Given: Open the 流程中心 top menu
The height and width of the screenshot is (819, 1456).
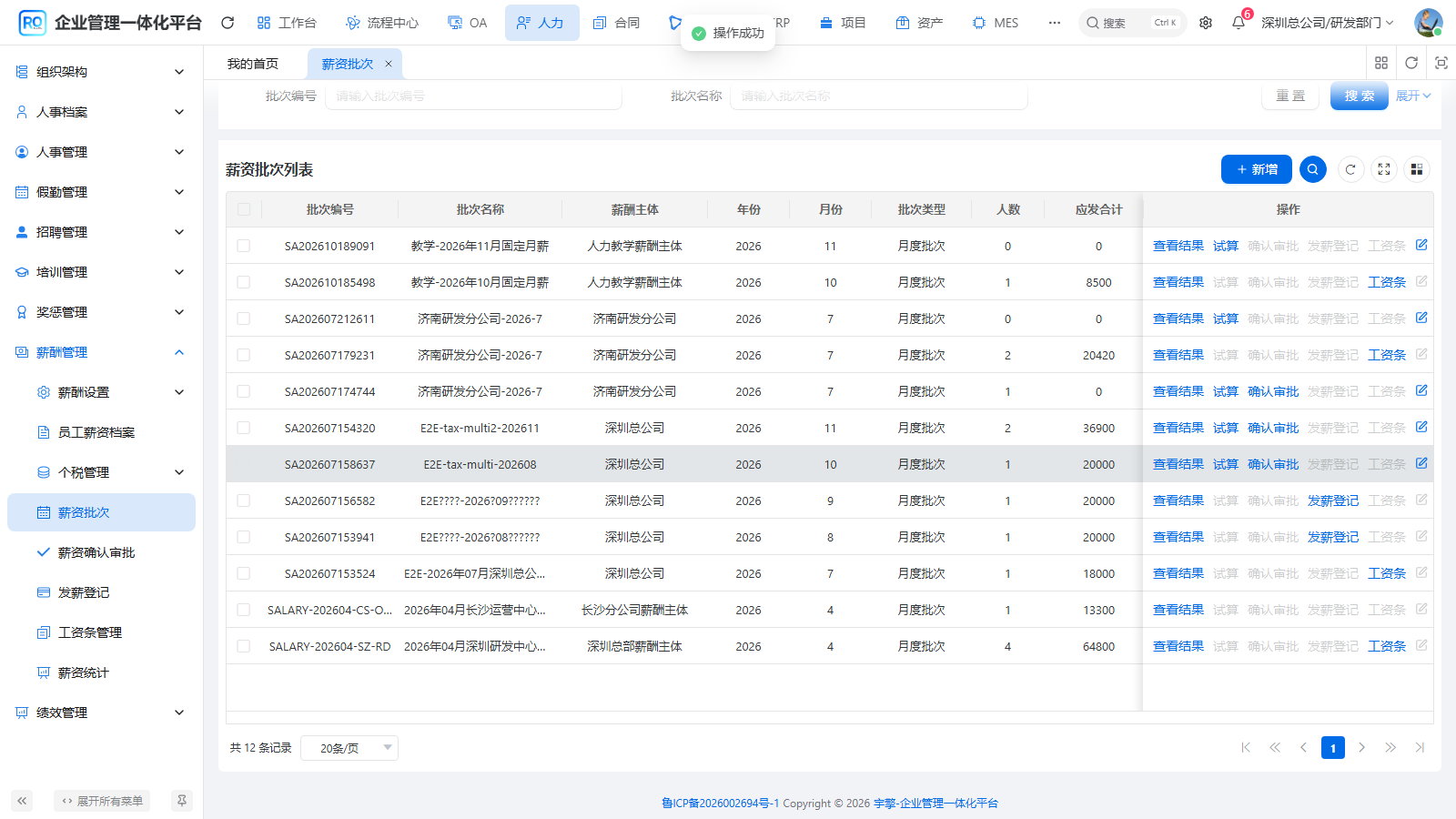Looking at the screenshot, I should pyautogui.click(x=382, y=23).
